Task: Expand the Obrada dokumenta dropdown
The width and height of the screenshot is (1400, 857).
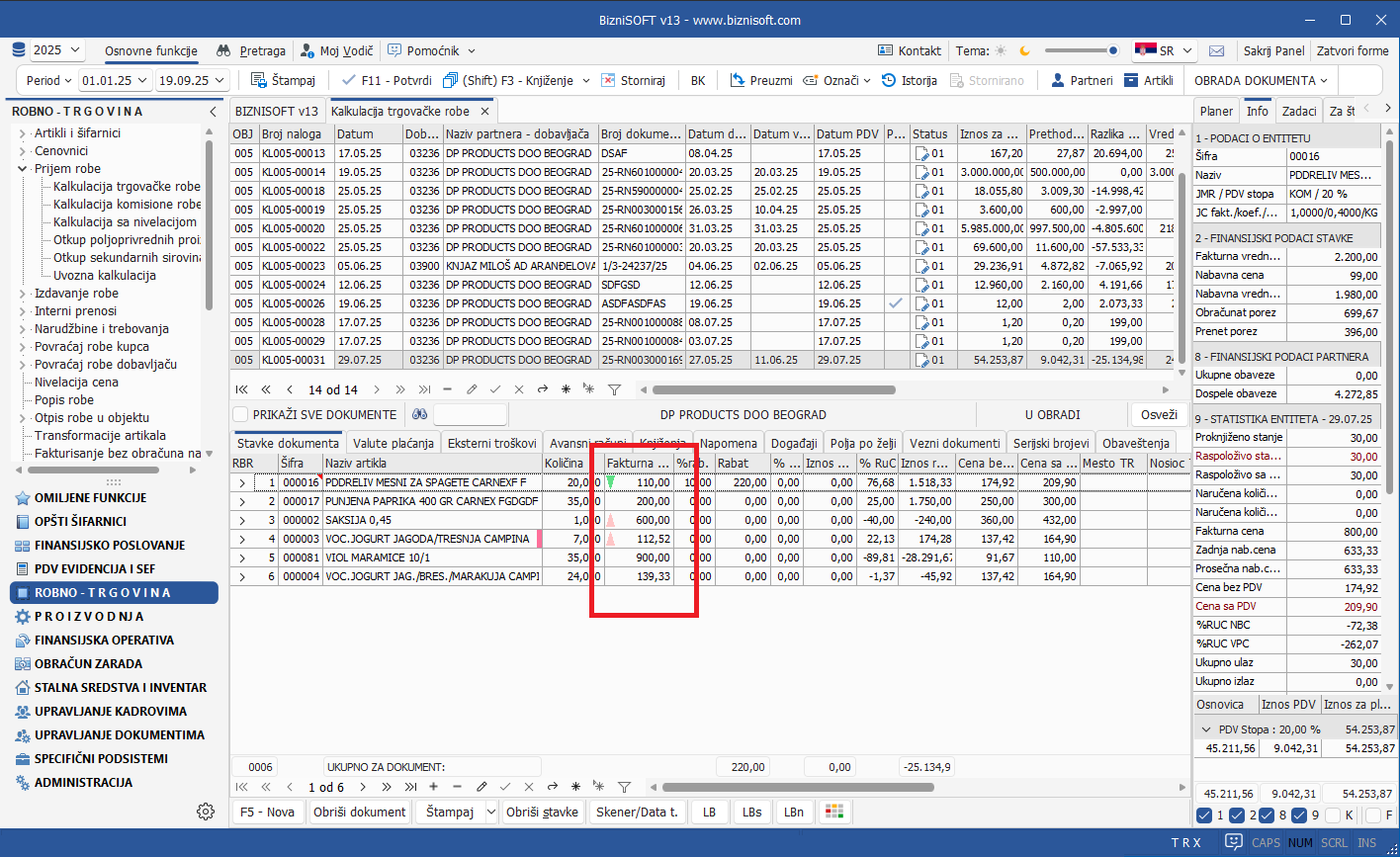Action: pyautogui.click(x=1261, y=80)
